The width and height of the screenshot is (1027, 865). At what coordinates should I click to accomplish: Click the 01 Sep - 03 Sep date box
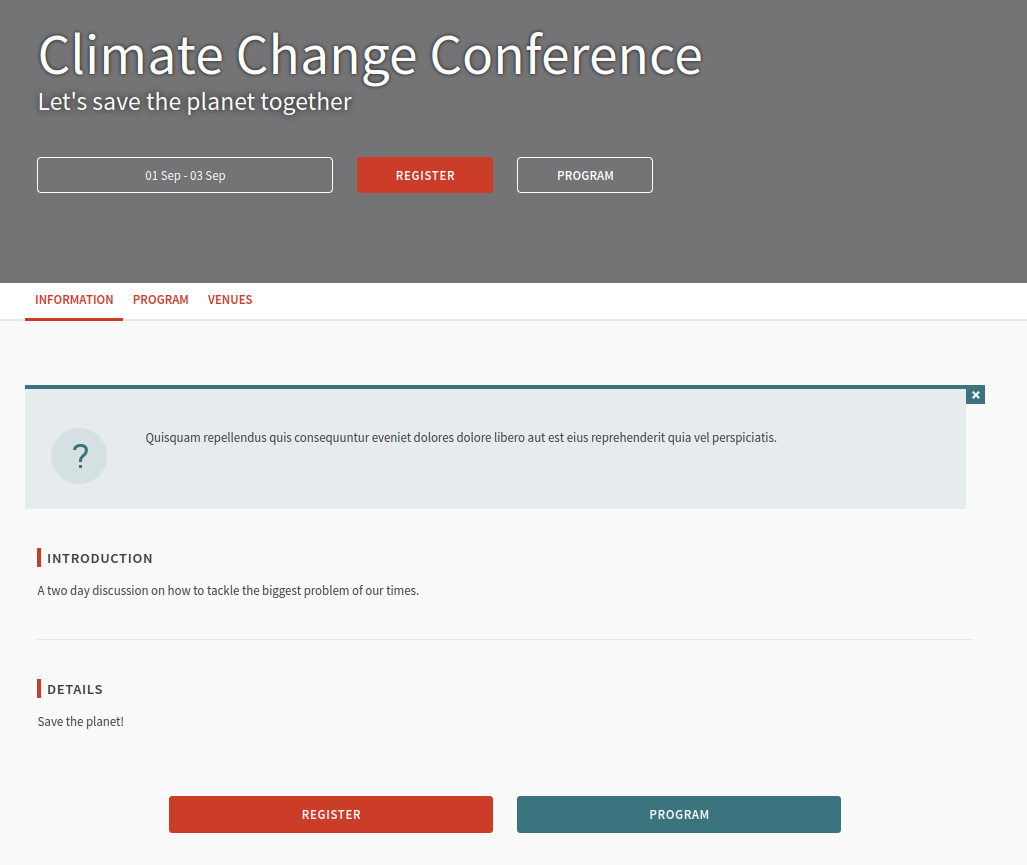coord(185,175)
